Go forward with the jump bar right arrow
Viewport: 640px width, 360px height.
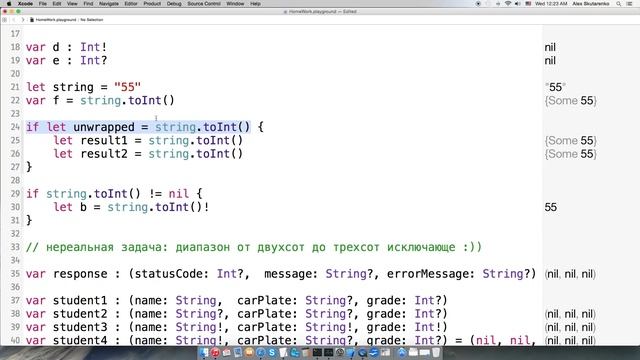click(23, 20)
